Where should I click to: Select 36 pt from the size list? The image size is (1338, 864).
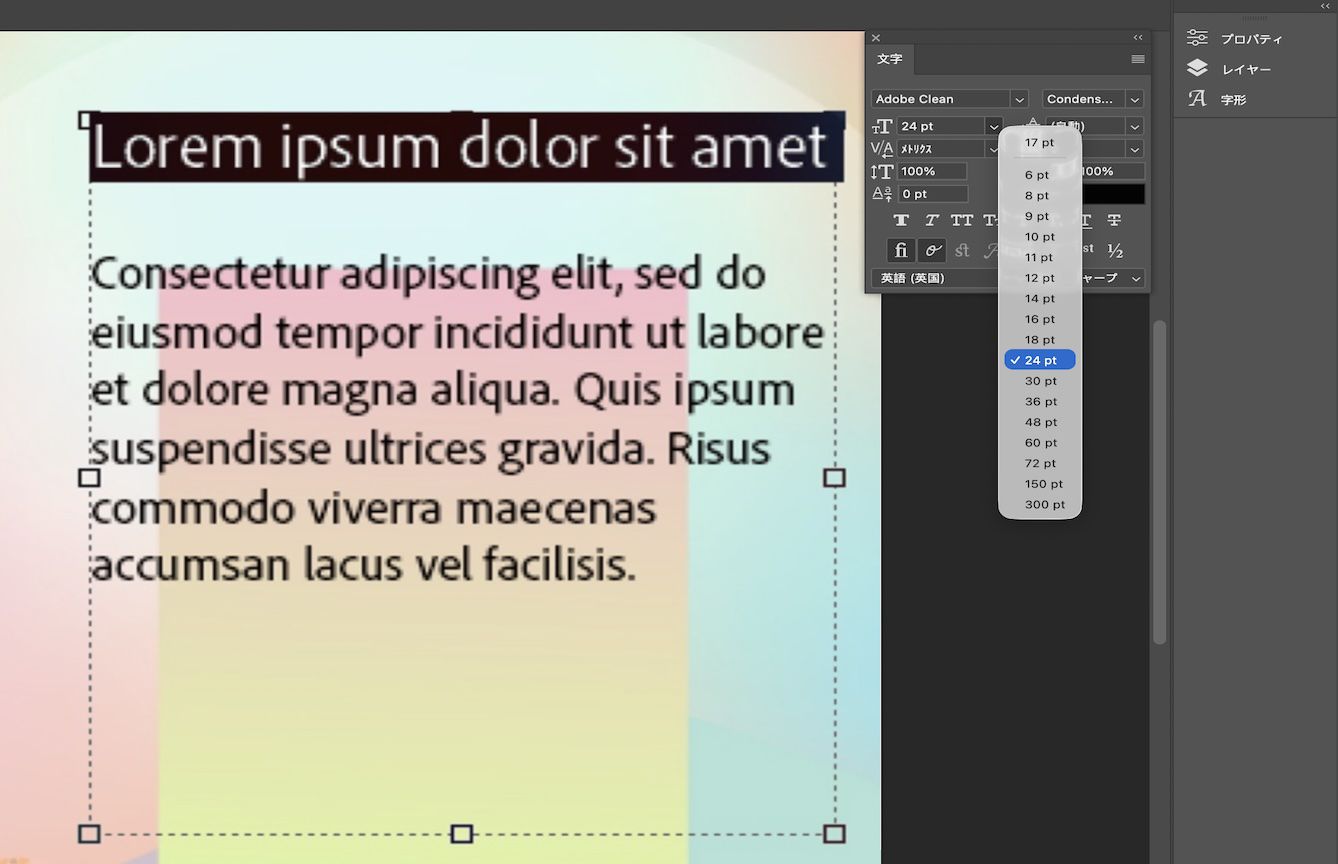[1040, 401]
